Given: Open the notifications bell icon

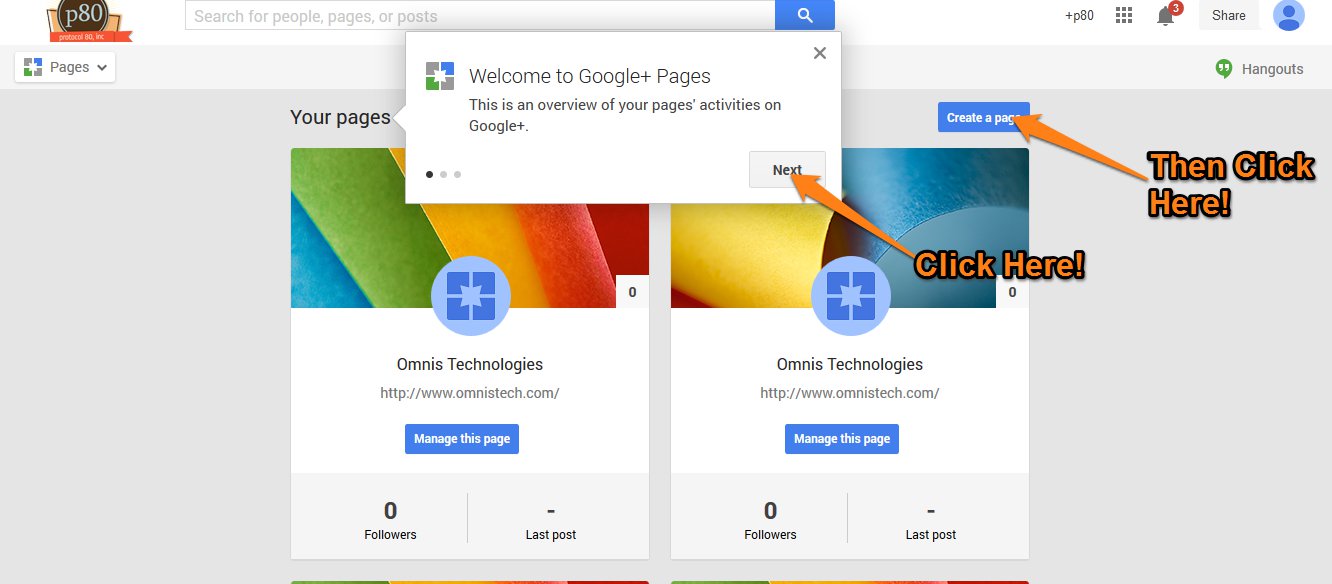Looking at the screenshot, I should (1166, 15).
